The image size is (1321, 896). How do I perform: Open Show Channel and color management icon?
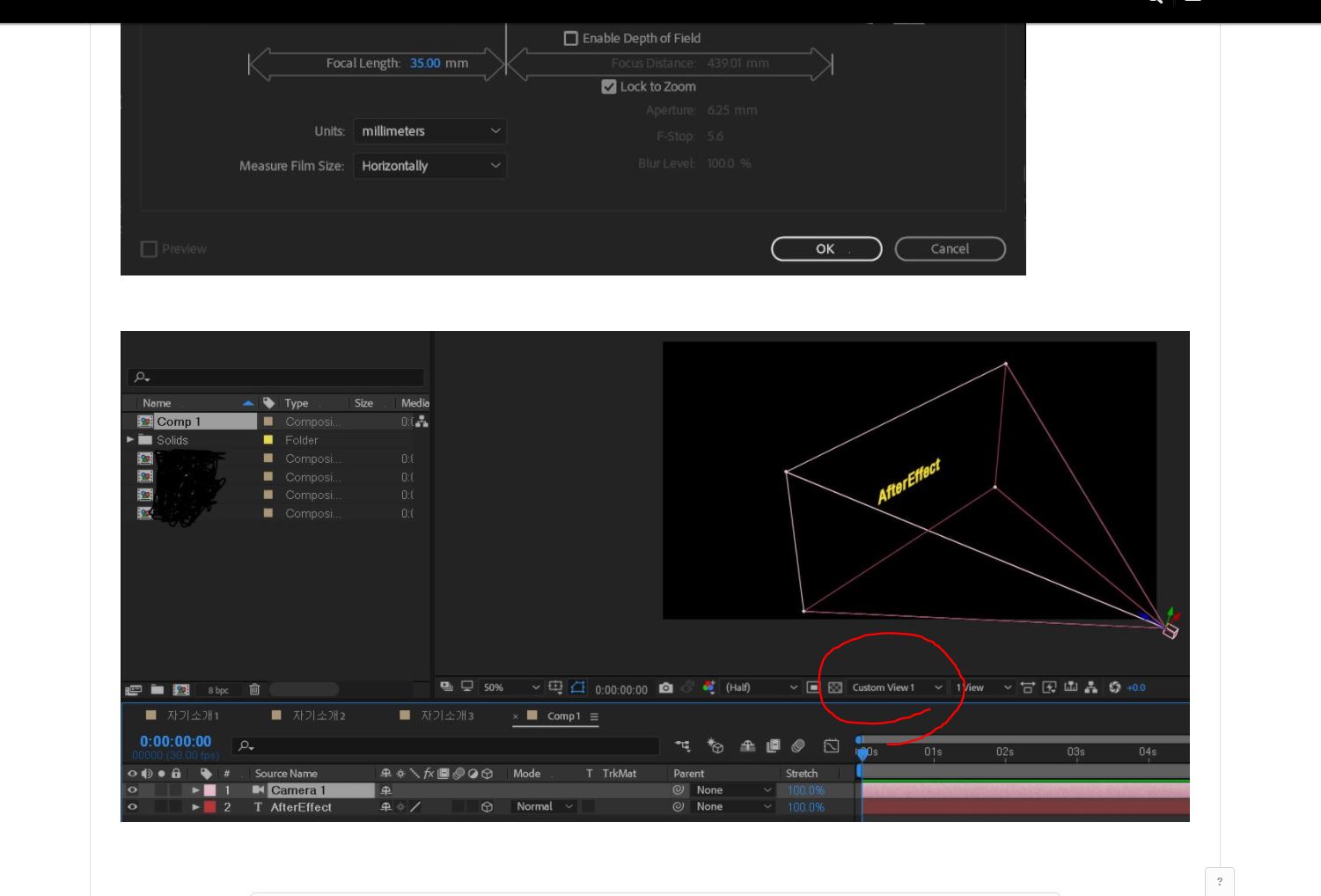(709, 687)
